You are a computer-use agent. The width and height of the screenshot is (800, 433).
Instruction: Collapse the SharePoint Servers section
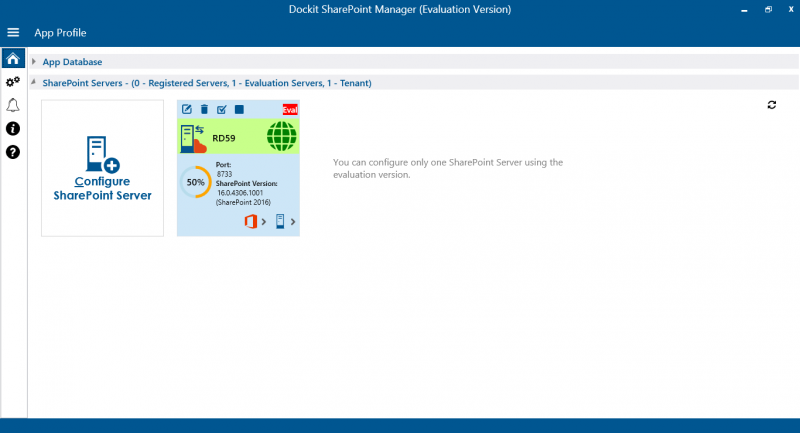pos(34,82)
